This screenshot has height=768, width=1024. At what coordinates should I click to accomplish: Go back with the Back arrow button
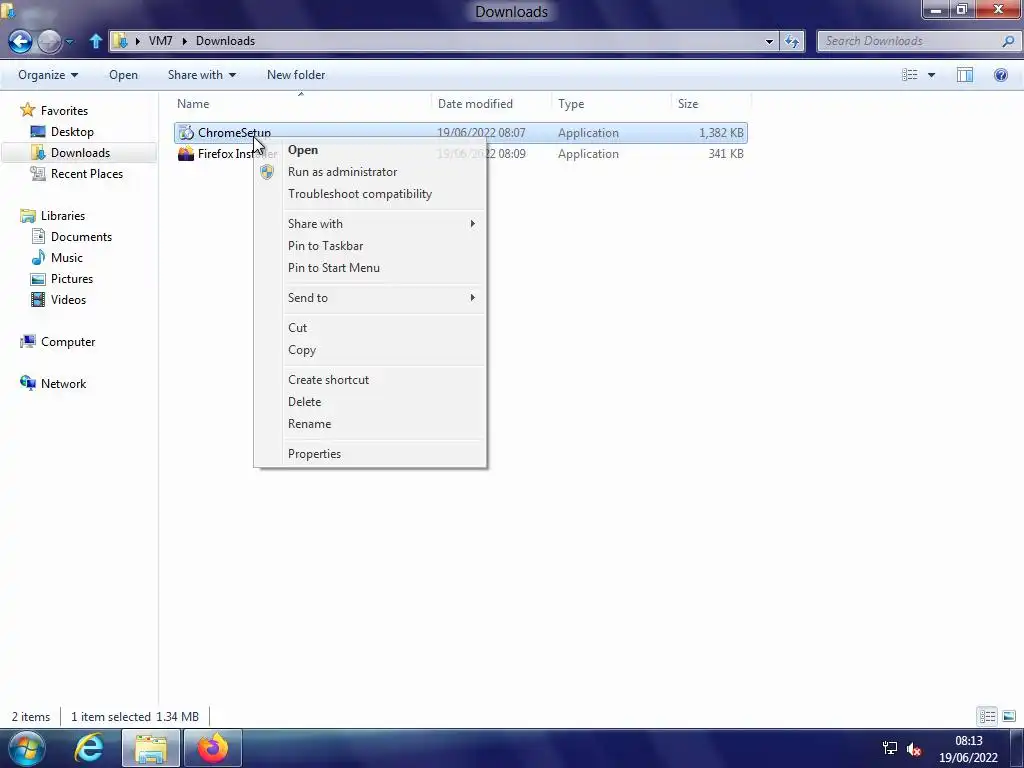point(20,41)
